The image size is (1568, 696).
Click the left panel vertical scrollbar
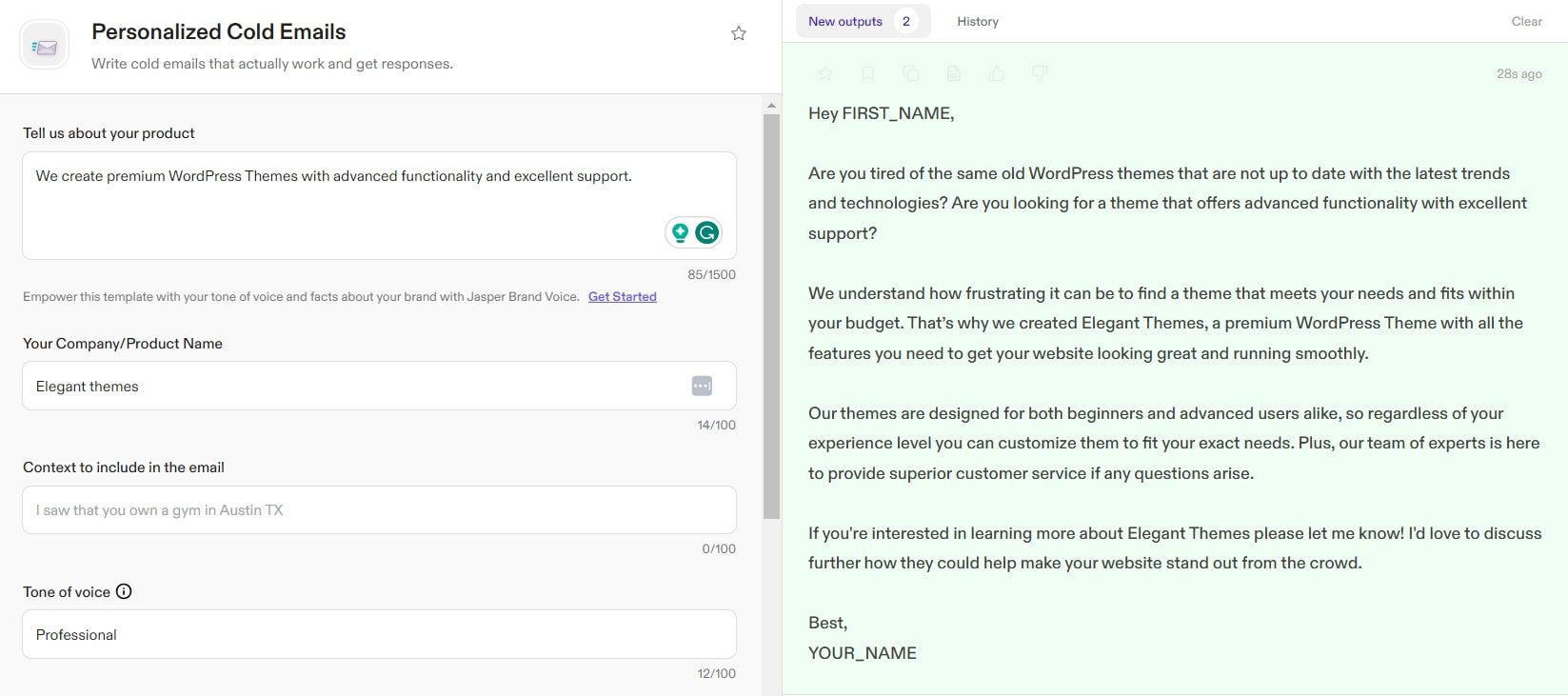pos(771,314)
